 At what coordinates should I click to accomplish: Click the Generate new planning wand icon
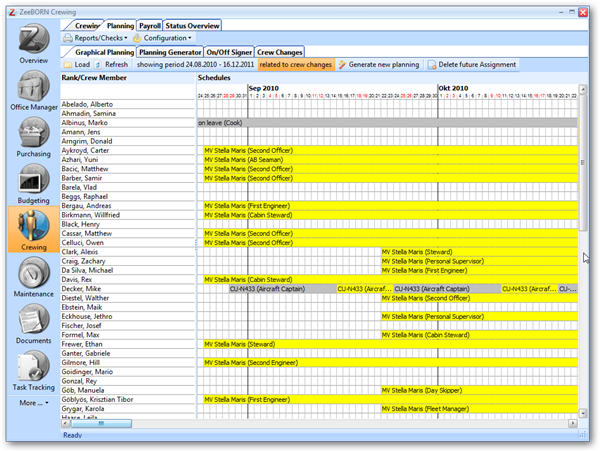coord(342,65)
